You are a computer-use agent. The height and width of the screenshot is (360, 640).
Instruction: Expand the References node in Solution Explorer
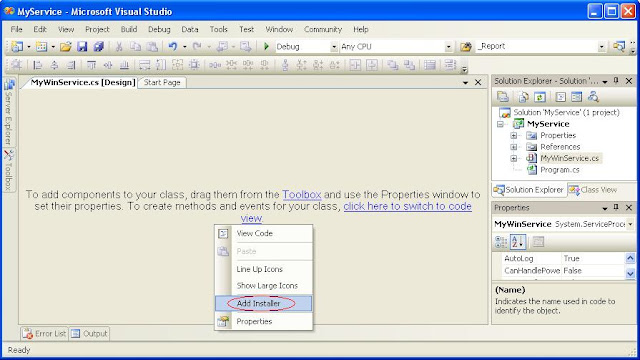pos(513,147)
